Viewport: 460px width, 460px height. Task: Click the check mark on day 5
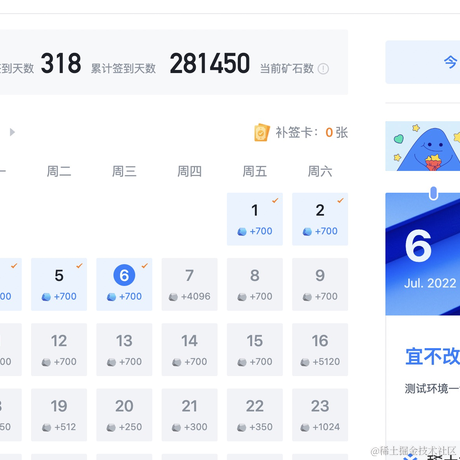click(79, 266)
